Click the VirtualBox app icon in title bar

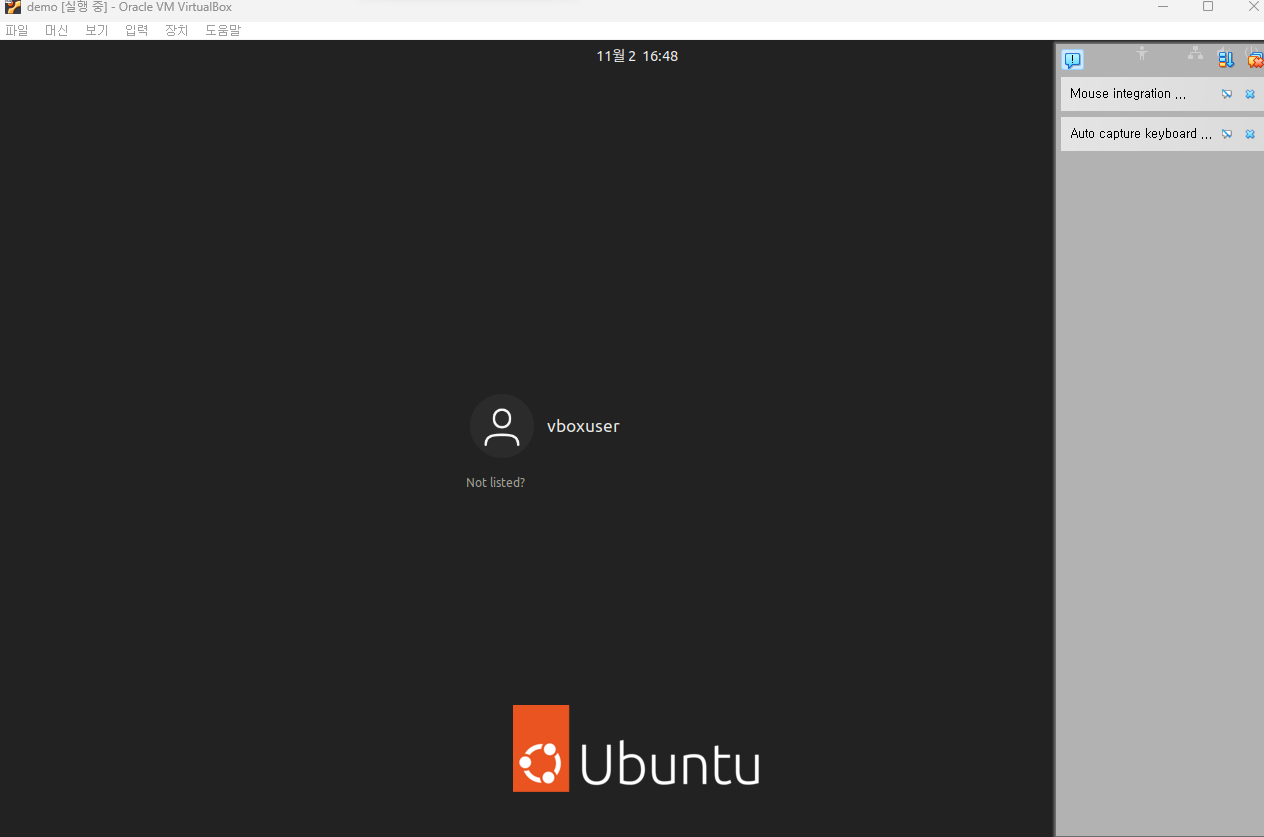(x=13, y=7)
